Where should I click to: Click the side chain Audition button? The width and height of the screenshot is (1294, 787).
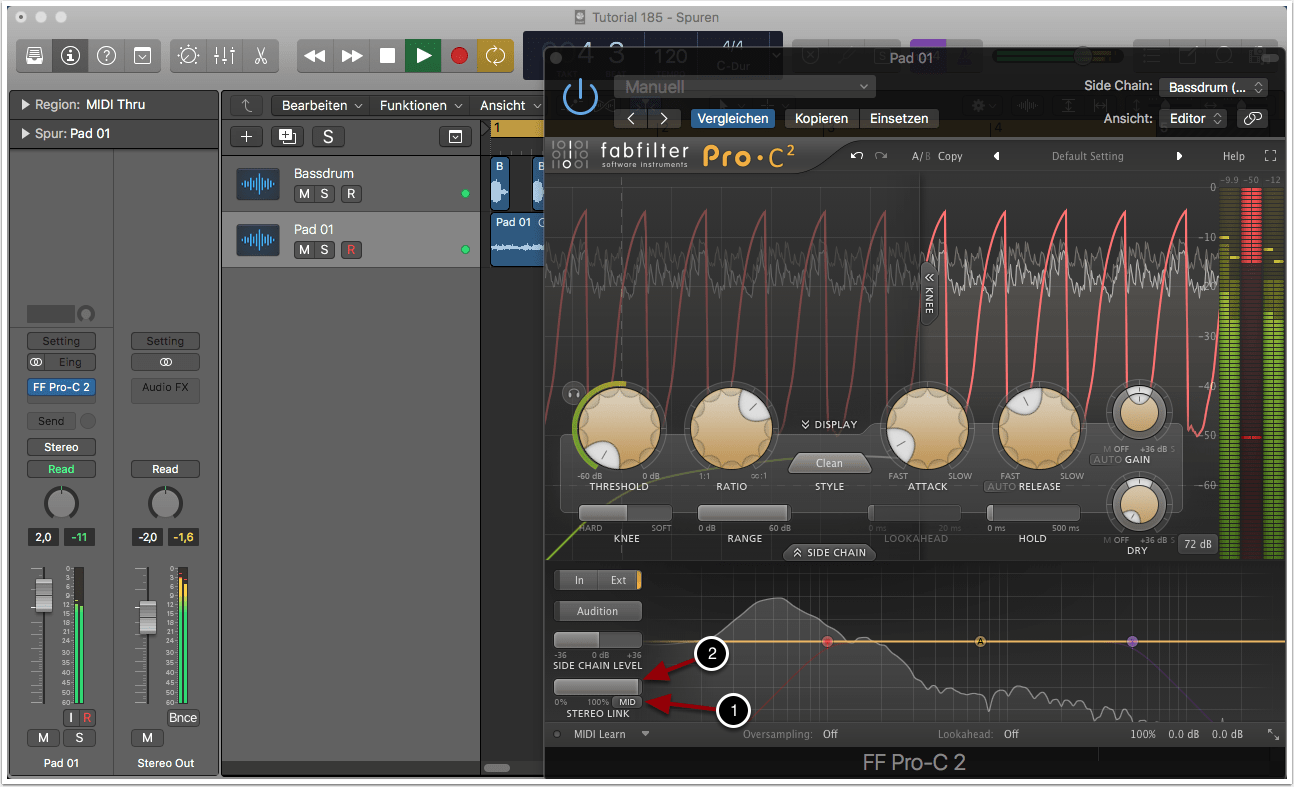click(x=597, y=611)
